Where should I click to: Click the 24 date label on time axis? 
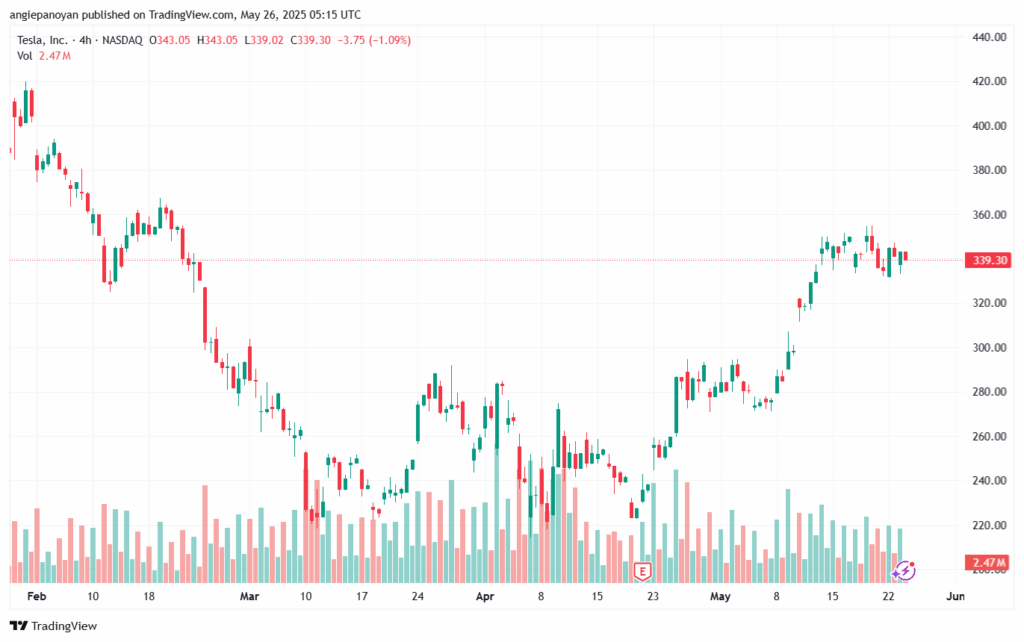[x=418, y=596]
